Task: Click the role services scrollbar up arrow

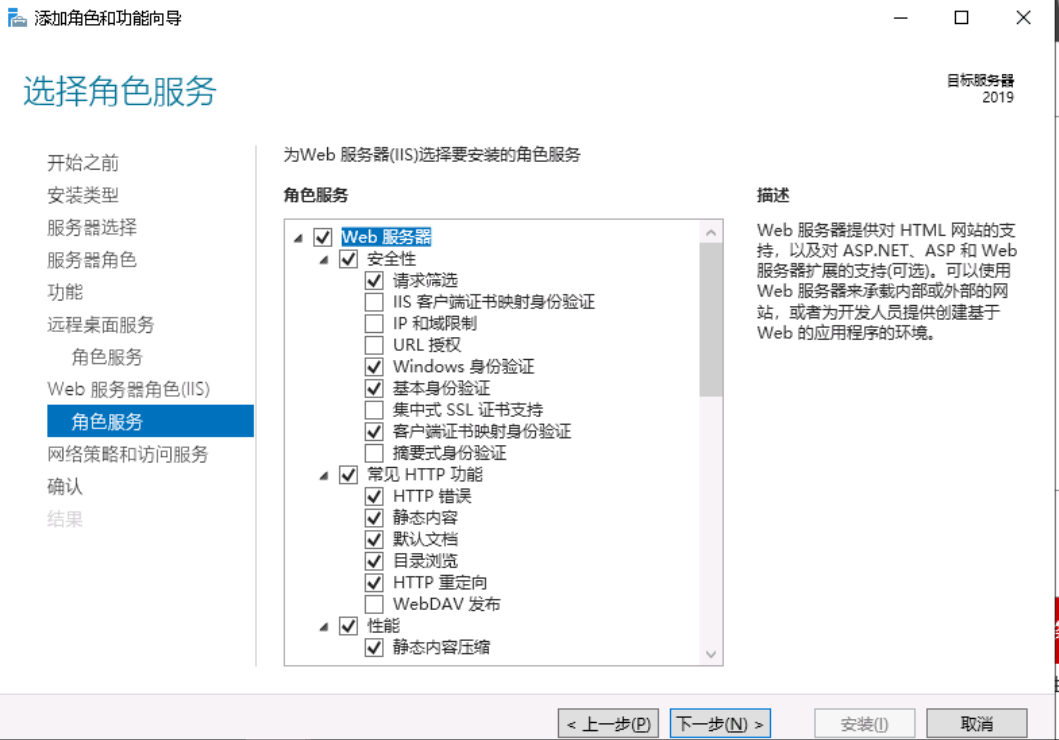Action: [711, 232]
